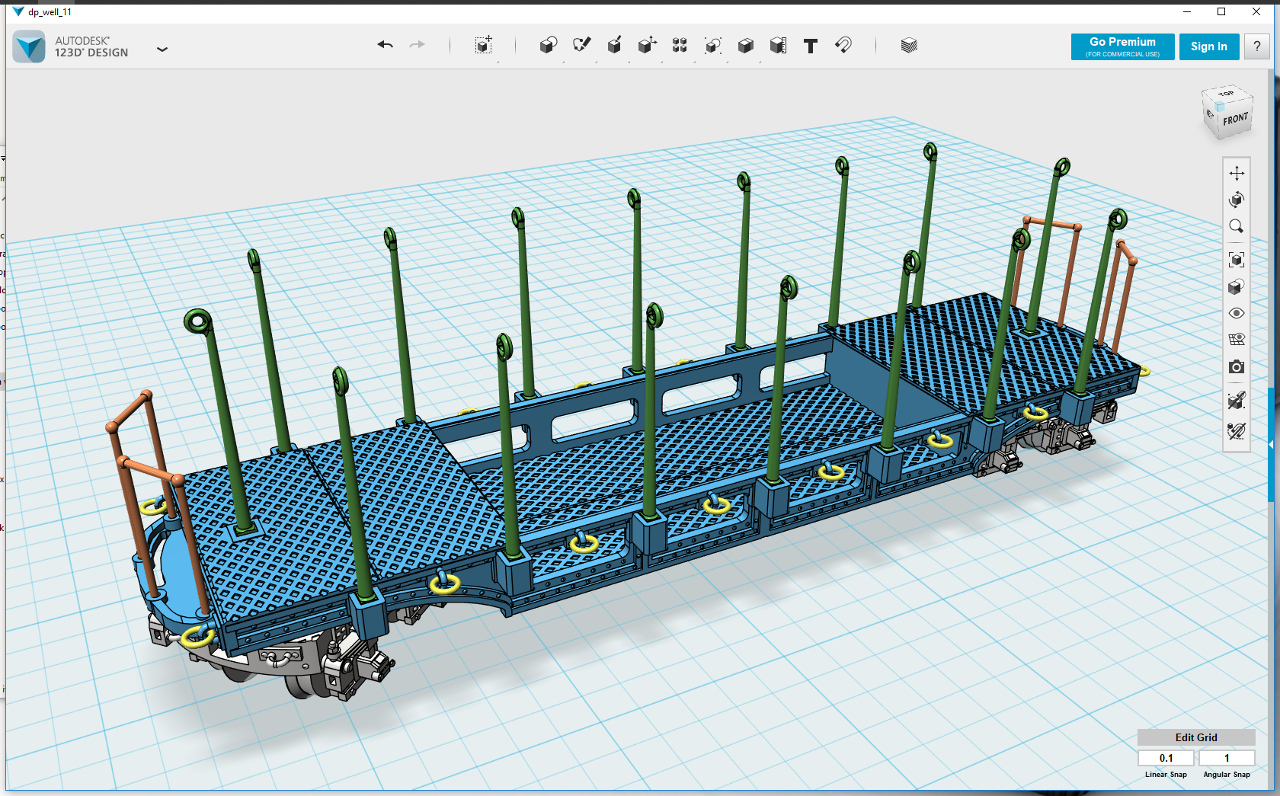Take a screenshot with camera icon
1280x796 pixels.
pyautogui.click(x=1237, y=367)
